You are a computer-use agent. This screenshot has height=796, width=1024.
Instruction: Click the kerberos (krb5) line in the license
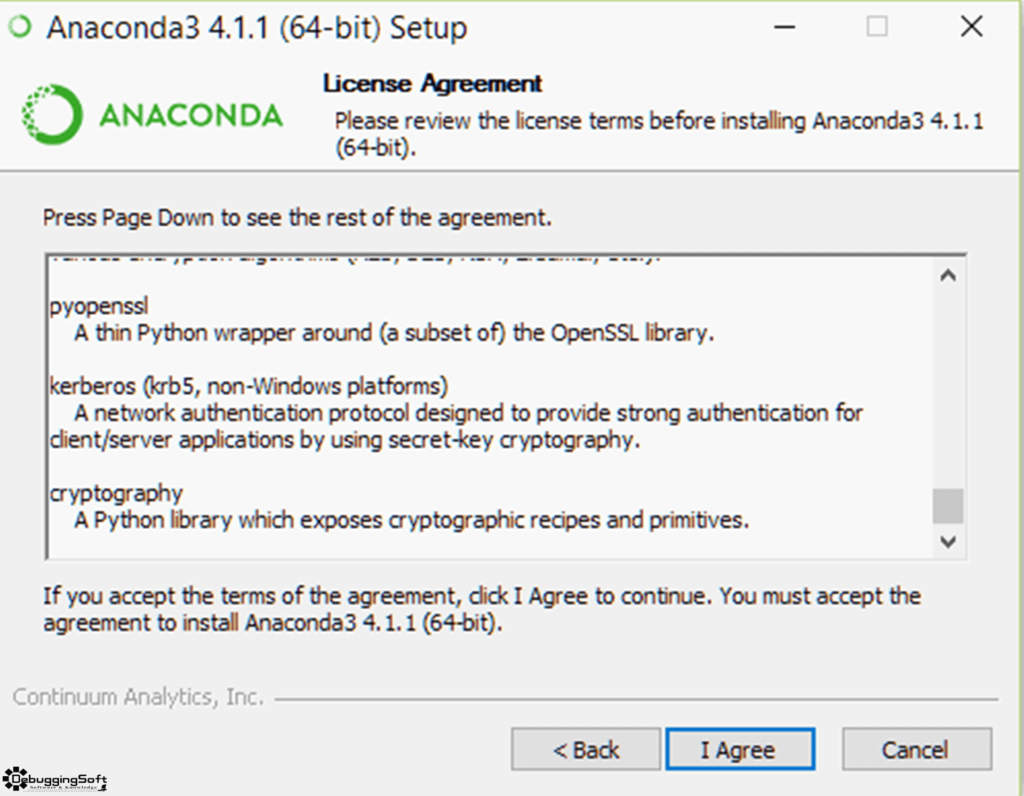tap(249, 386)
